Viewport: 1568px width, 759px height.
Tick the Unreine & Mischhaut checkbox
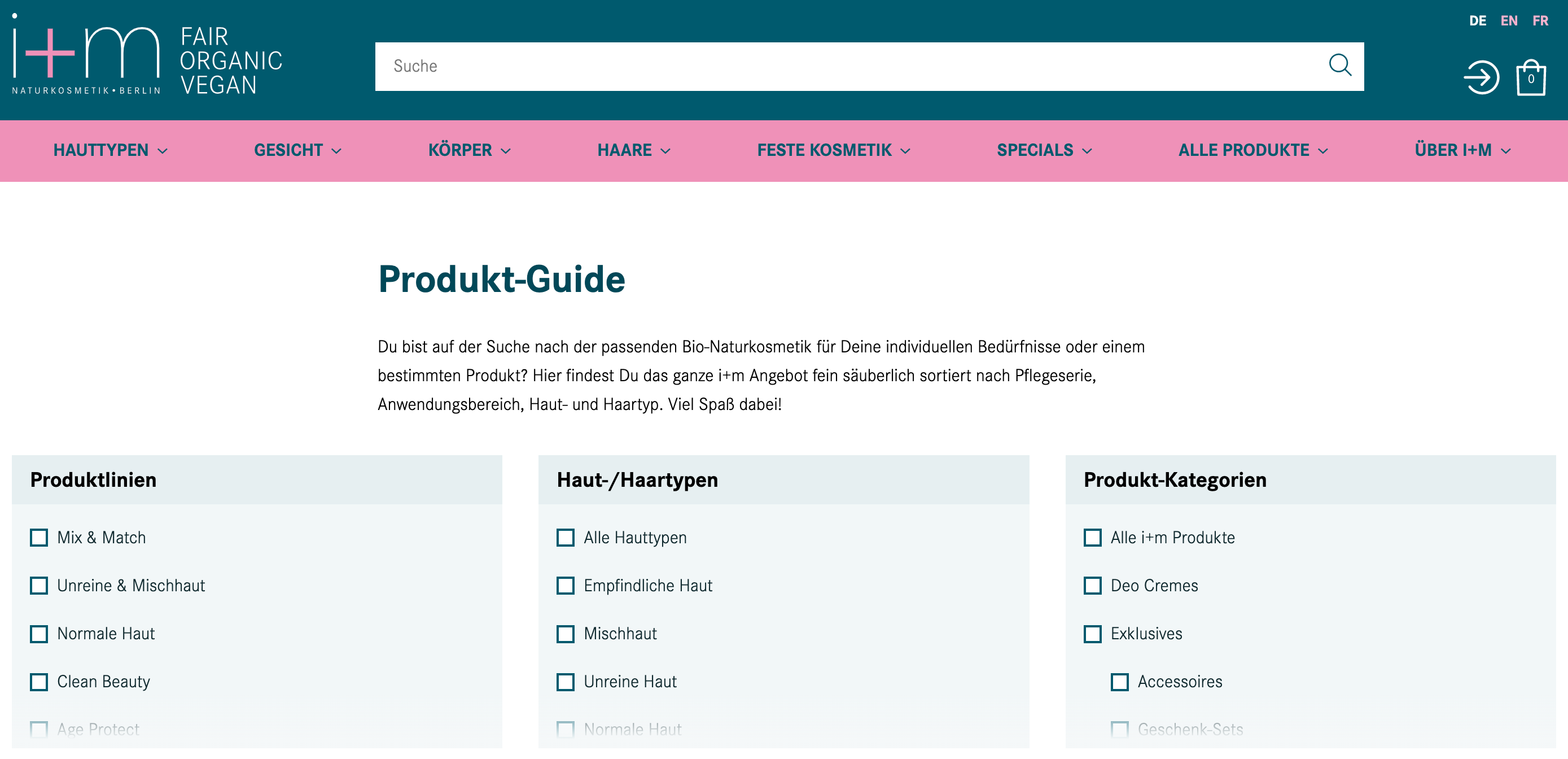pos(39,586)
